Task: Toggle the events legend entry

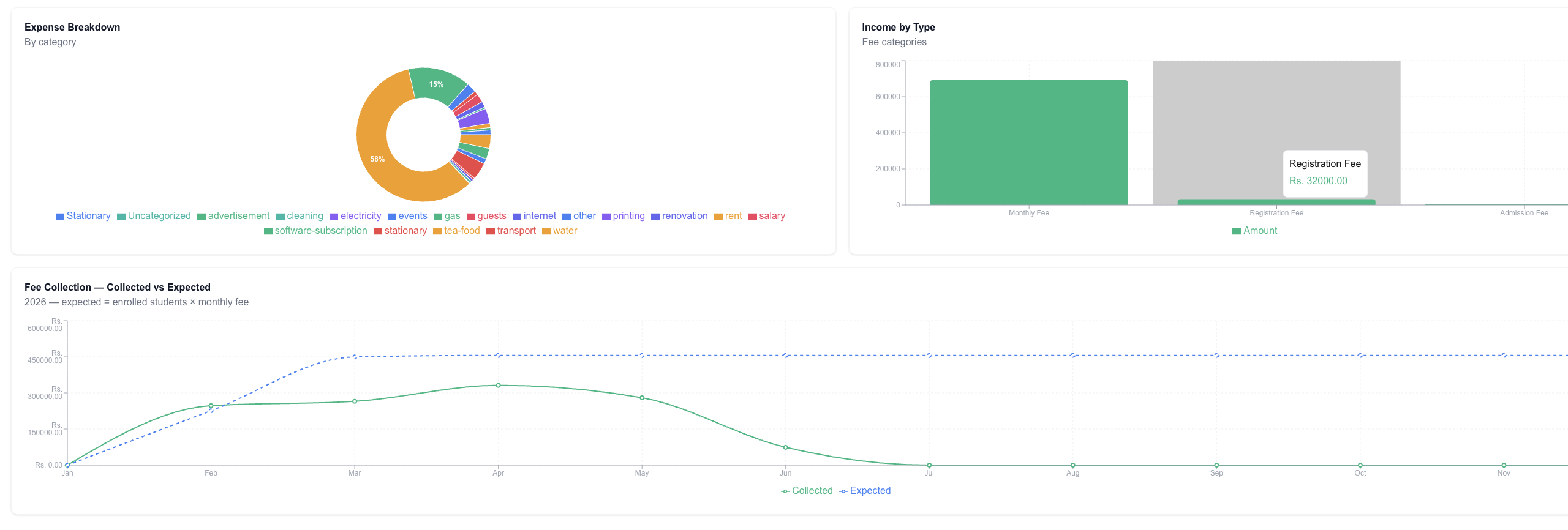Action: click(407, 216)
